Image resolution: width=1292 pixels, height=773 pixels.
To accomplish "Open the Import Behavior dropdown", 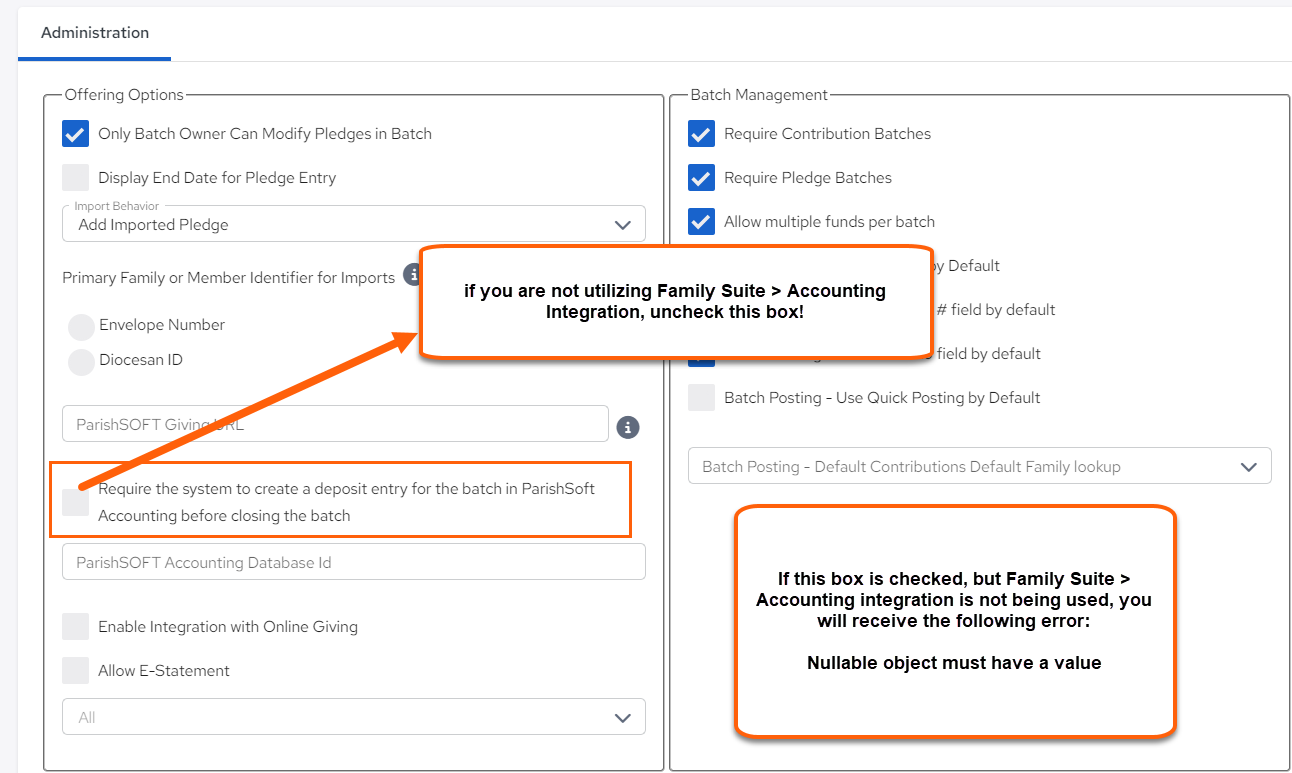I will pyautogui.click(x=354, y=224).
